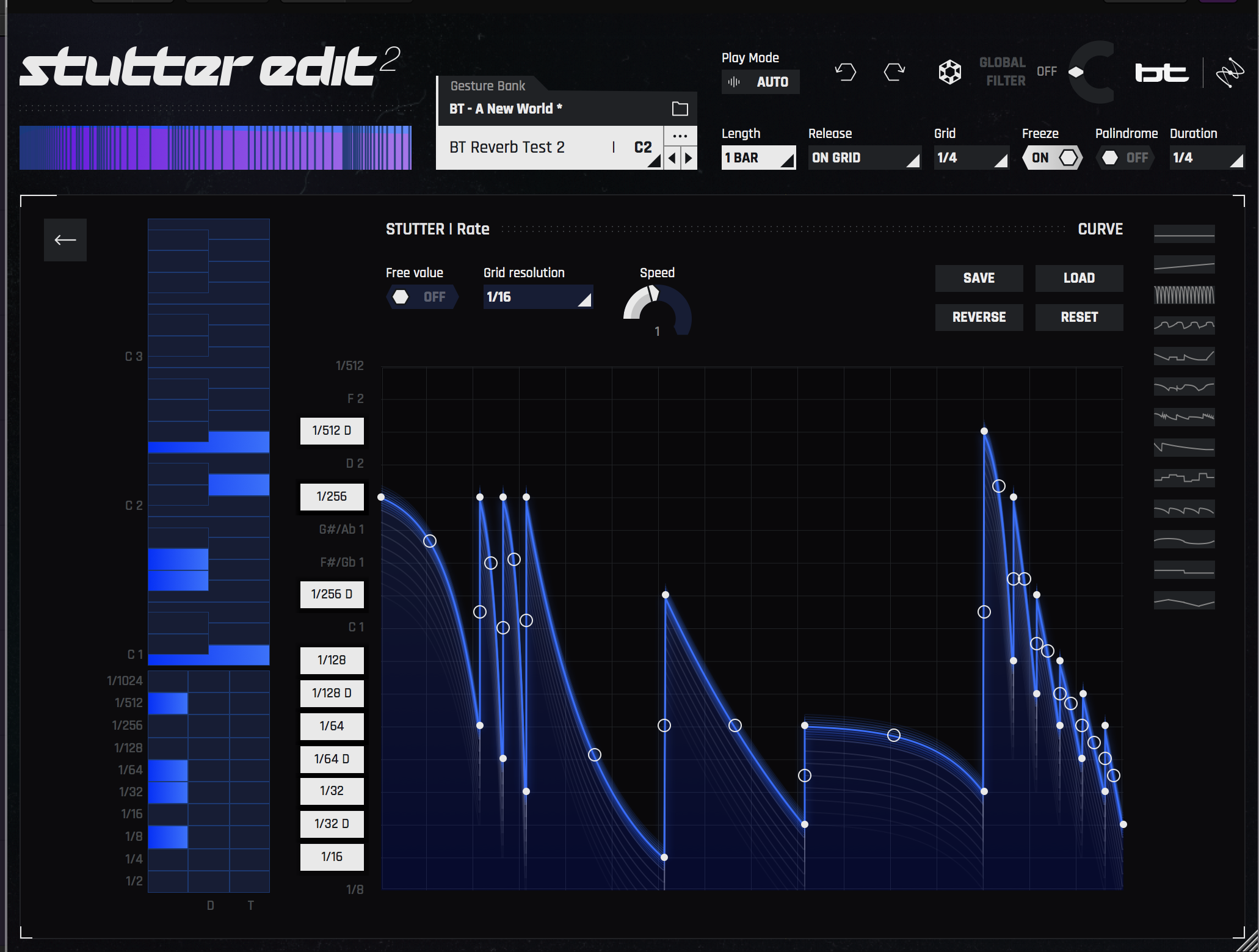Screen dimensions: 1259x952
Task: Click the BT logo
Action: click(1161, 73)
